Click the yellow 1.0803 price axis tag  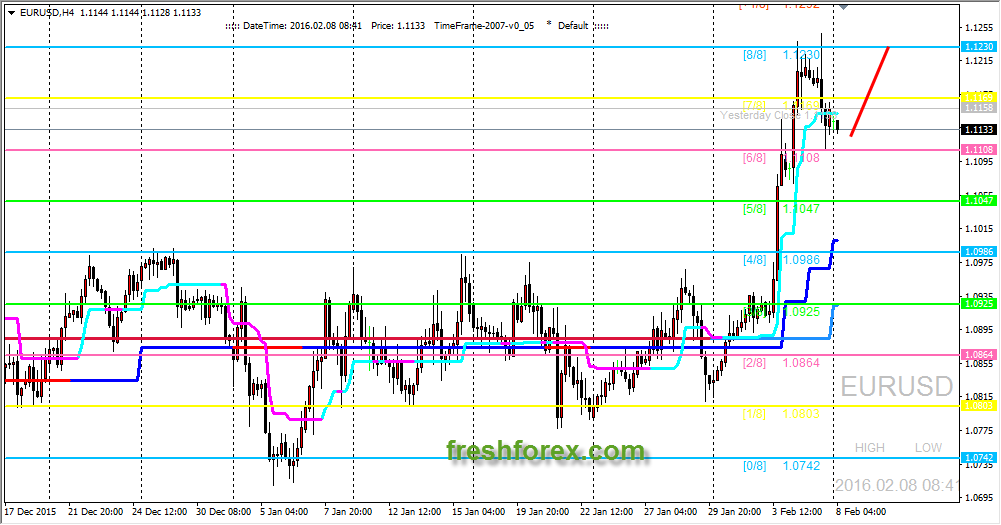[x=978, y=406]
